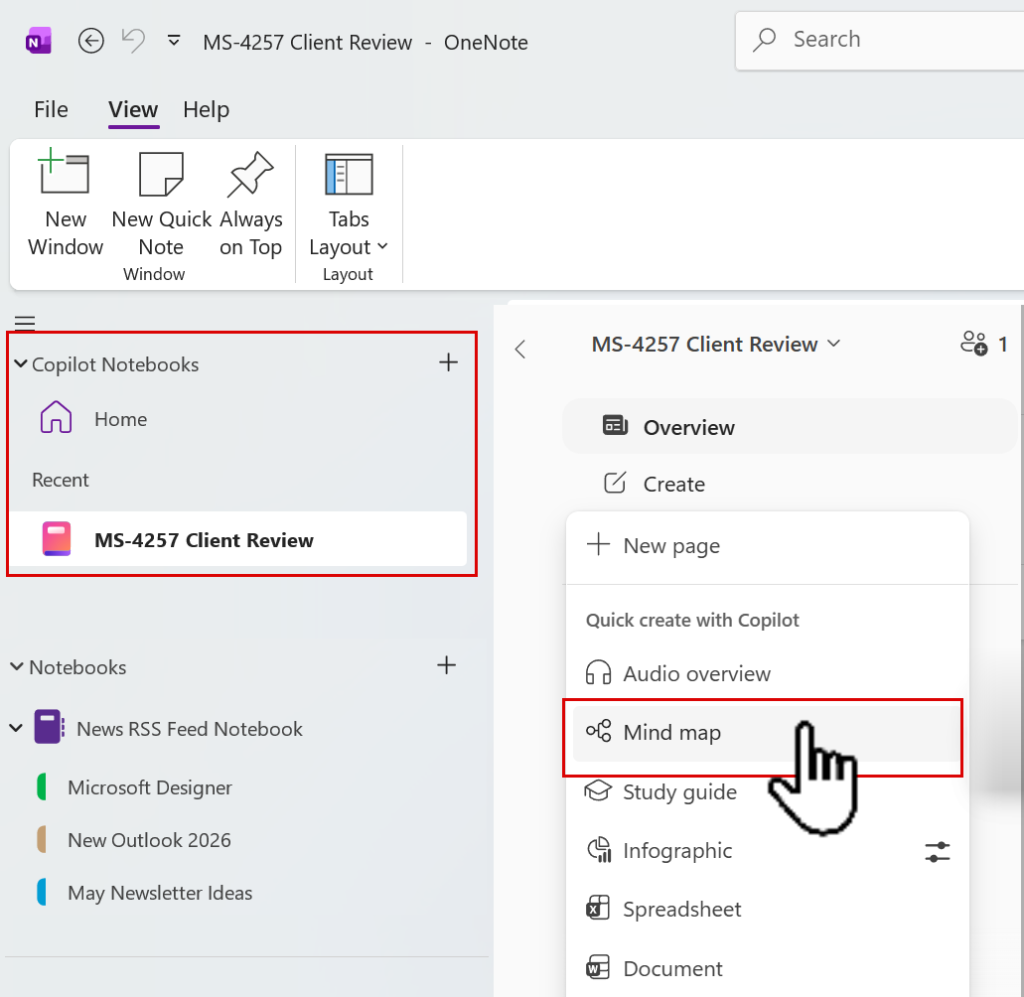This screenshot has width=1024, height=997.
Task: Collapse the Notebooks section
Action: (x=17, y=667)
